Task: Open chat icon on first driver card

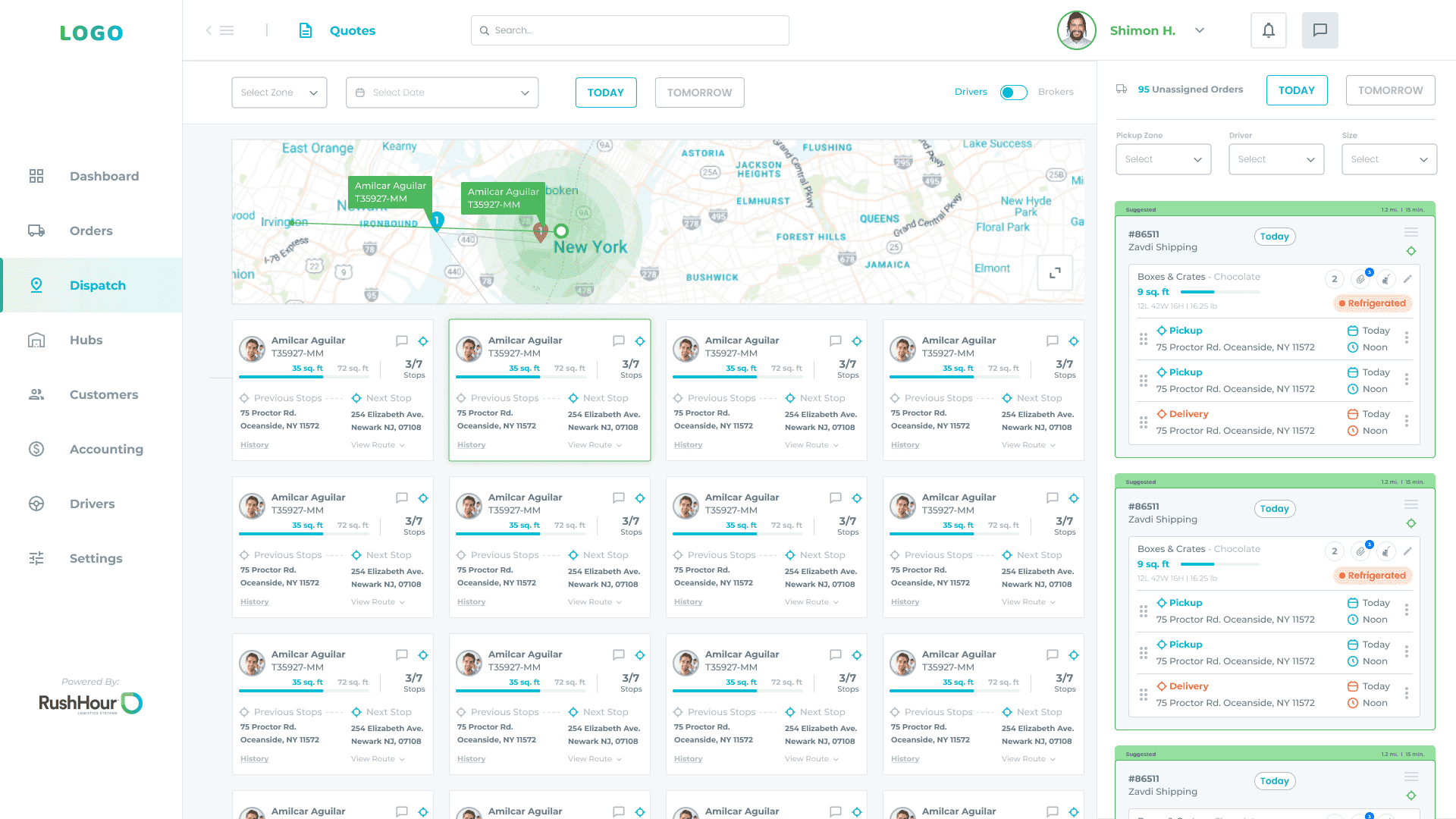Action: coord(402,341)
